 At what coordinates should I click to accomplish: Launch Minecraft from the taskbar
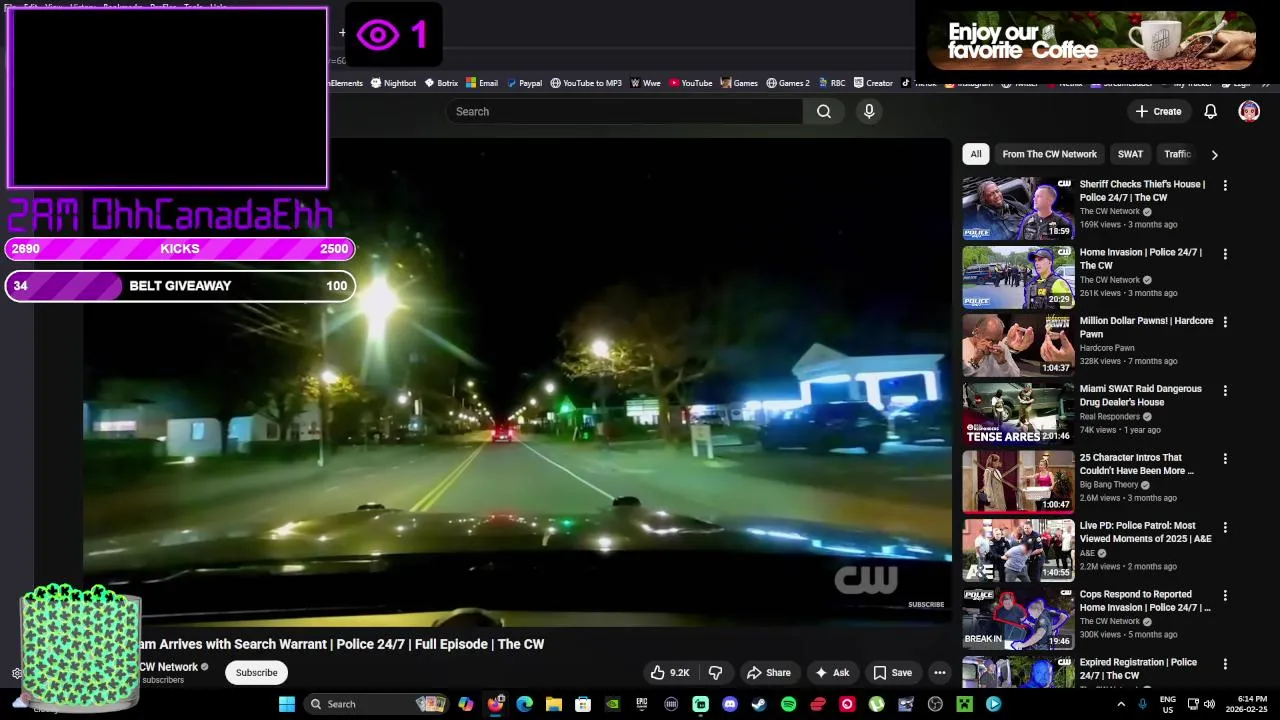click(x=964, y=704)
